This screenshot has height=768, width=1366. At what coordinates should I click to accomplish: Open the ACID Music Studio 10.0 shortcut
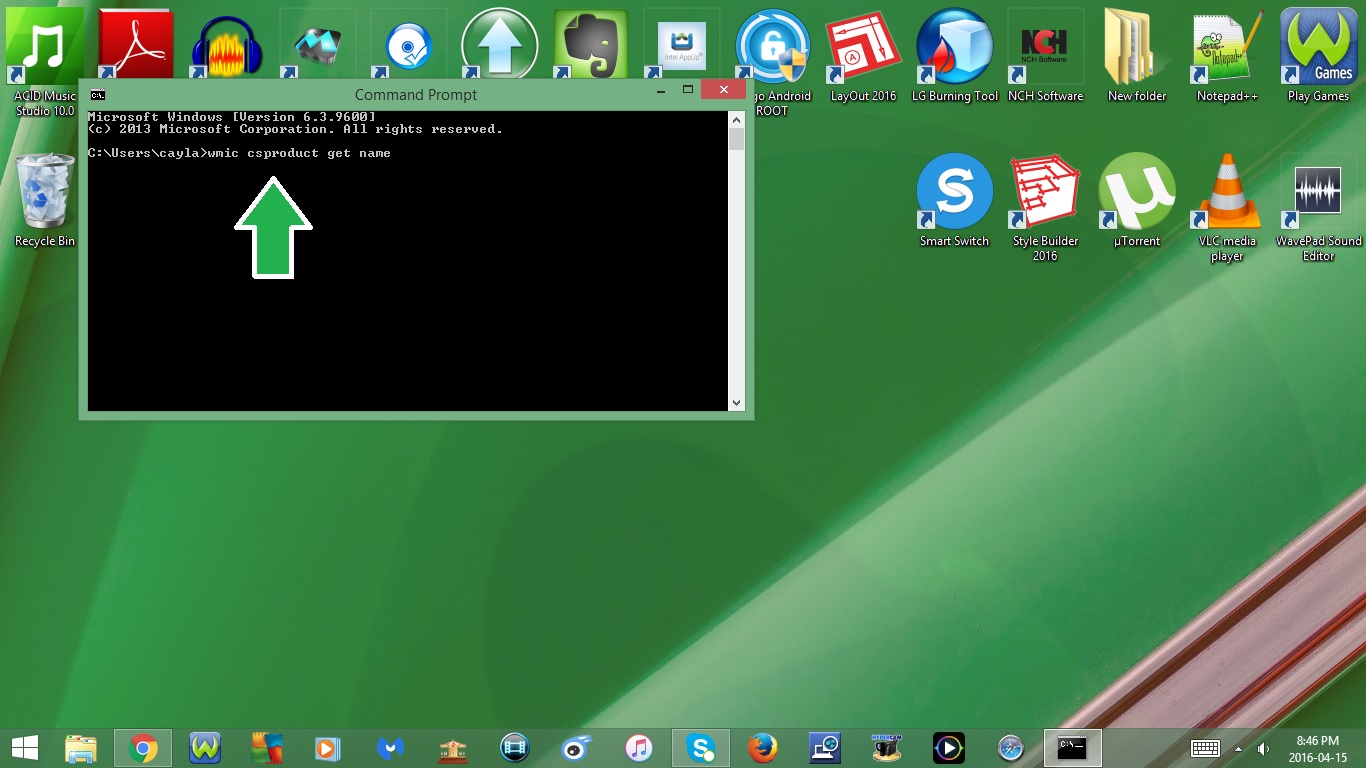coord(45,60)
